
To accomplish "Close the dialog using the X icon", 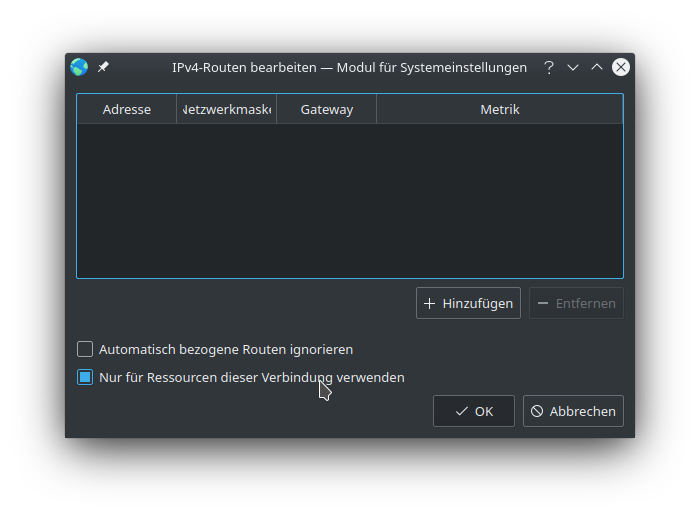I will click(x=621, y=67).
